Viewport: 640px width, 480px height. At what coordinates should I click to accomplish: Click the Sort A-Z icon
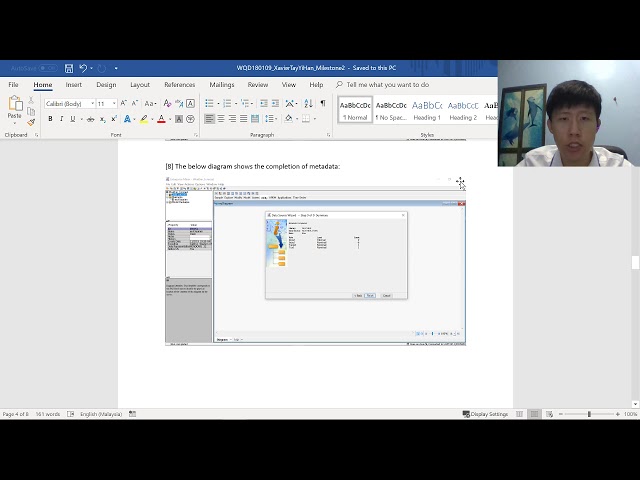click(x=309, y=103)
